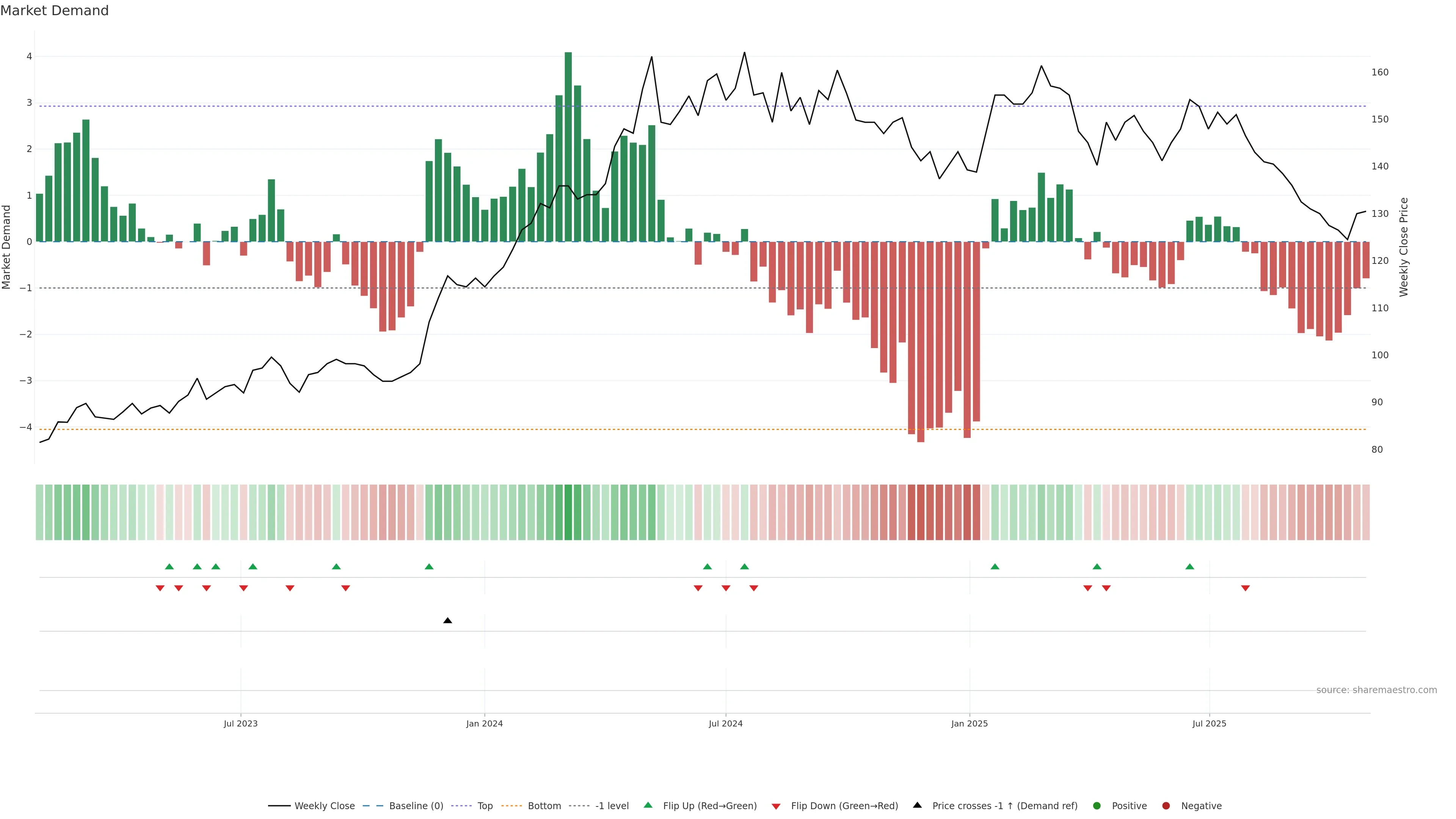
Task: Click the Jan 2024 x-axis label
Action: 485,723
